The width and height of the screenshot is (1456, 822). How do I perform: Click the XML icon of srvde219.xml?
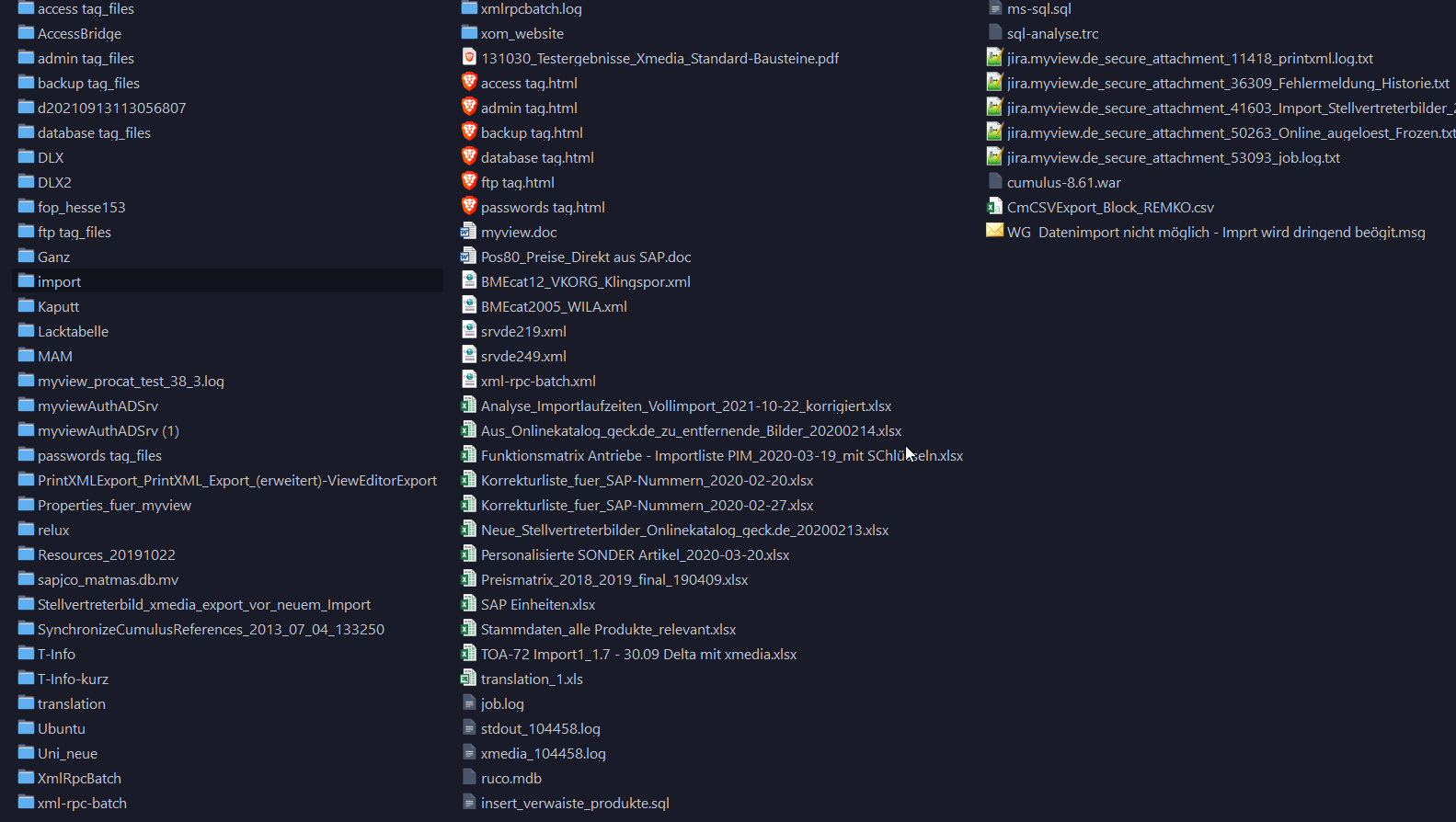pyautogui.click(x=469, y=331)
